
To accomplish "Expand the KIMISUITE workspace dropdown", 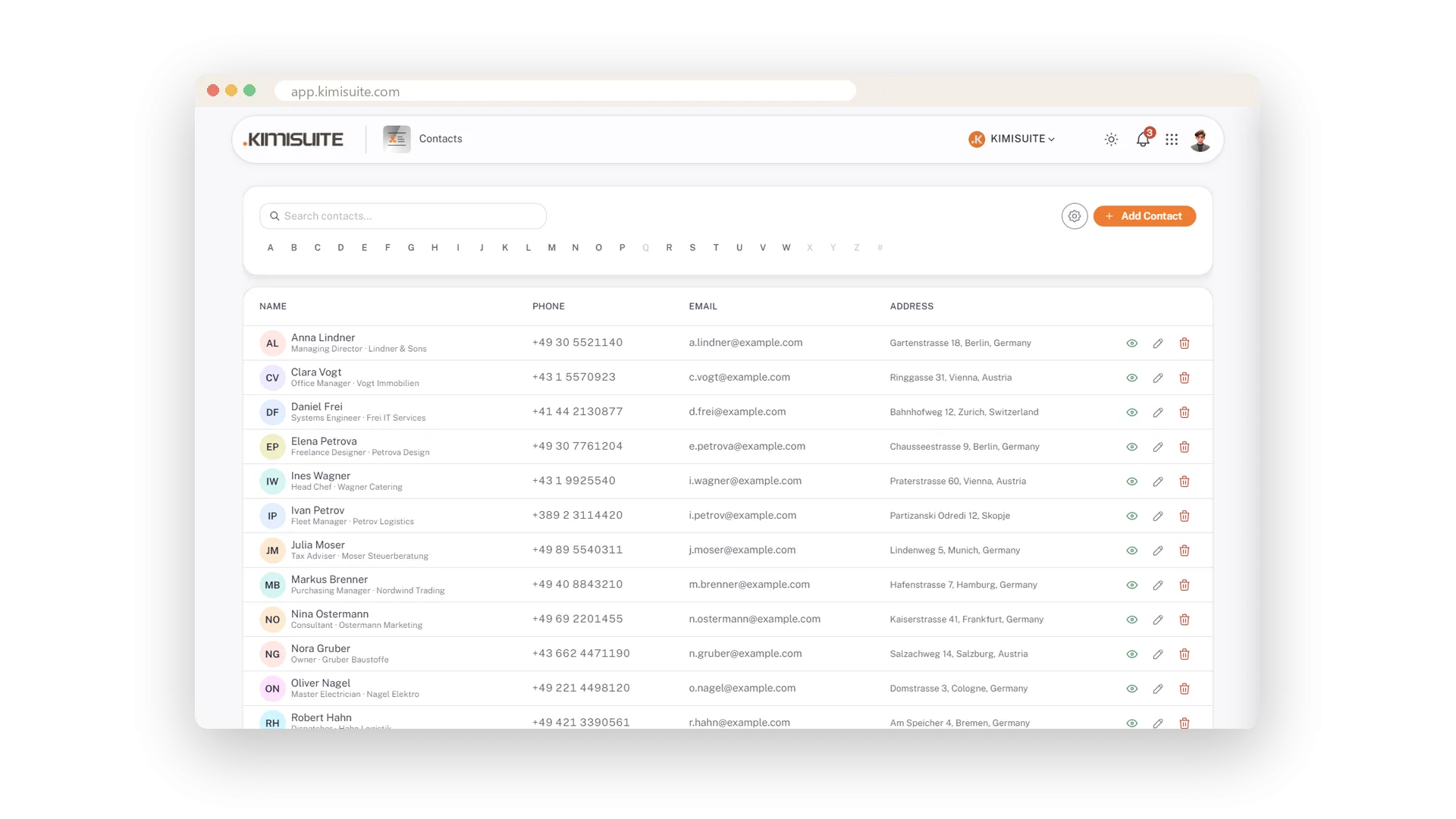I will (x=1012, y=140).
